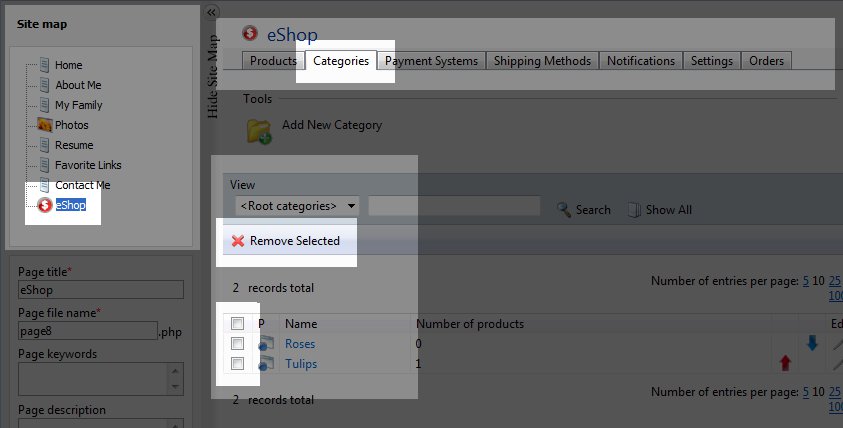843x428 pixels.
Task: Click the Add New Category folder icon
Action: point(259,131)
